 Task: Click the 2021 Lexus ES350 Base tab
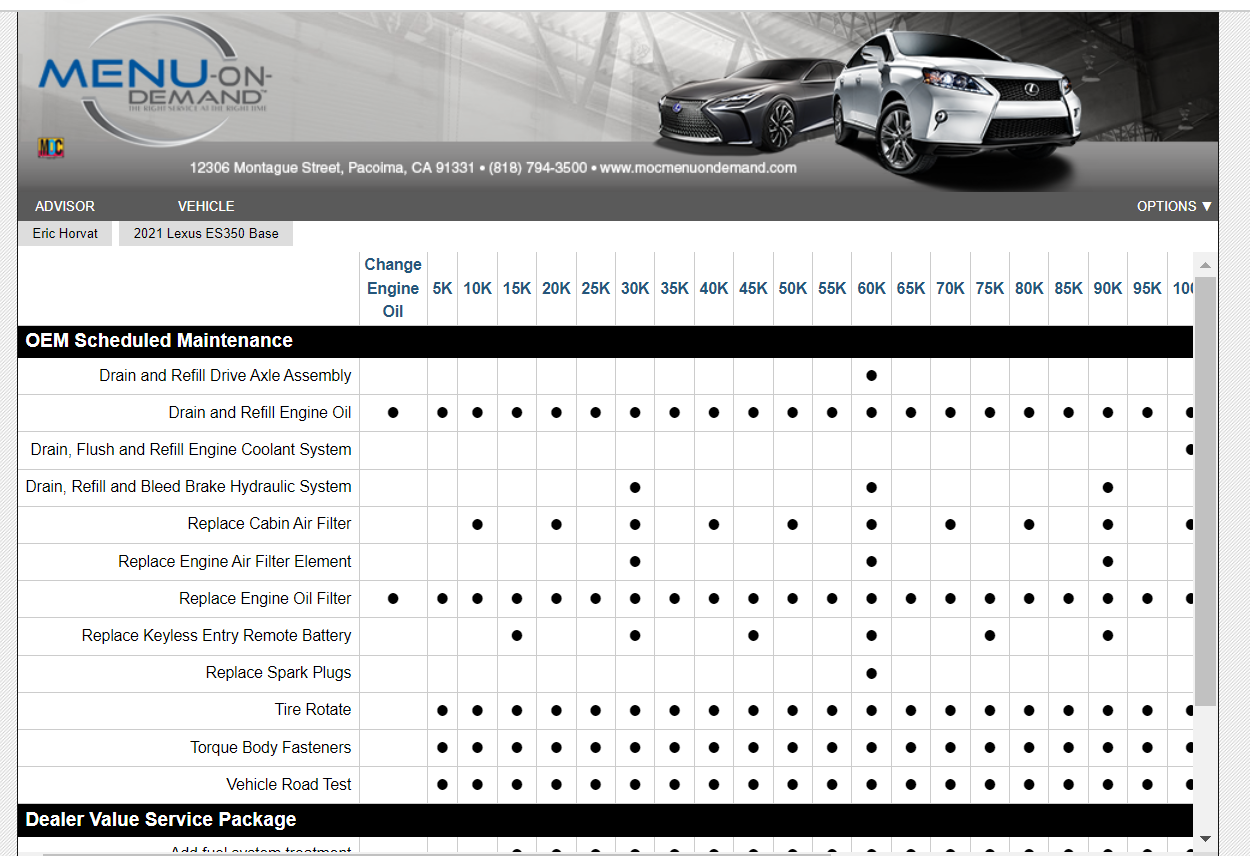206,233
